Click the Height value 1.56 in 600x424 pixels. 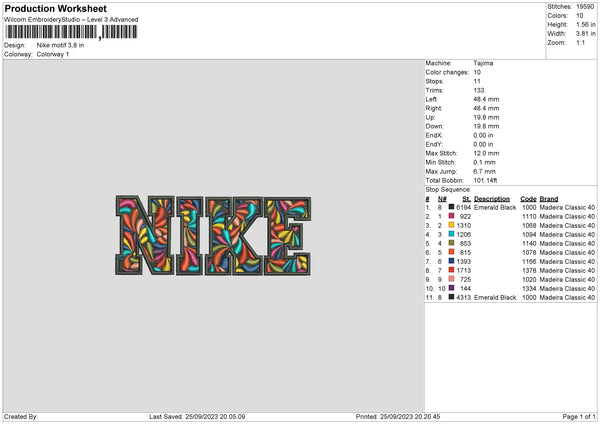point(585,24)
